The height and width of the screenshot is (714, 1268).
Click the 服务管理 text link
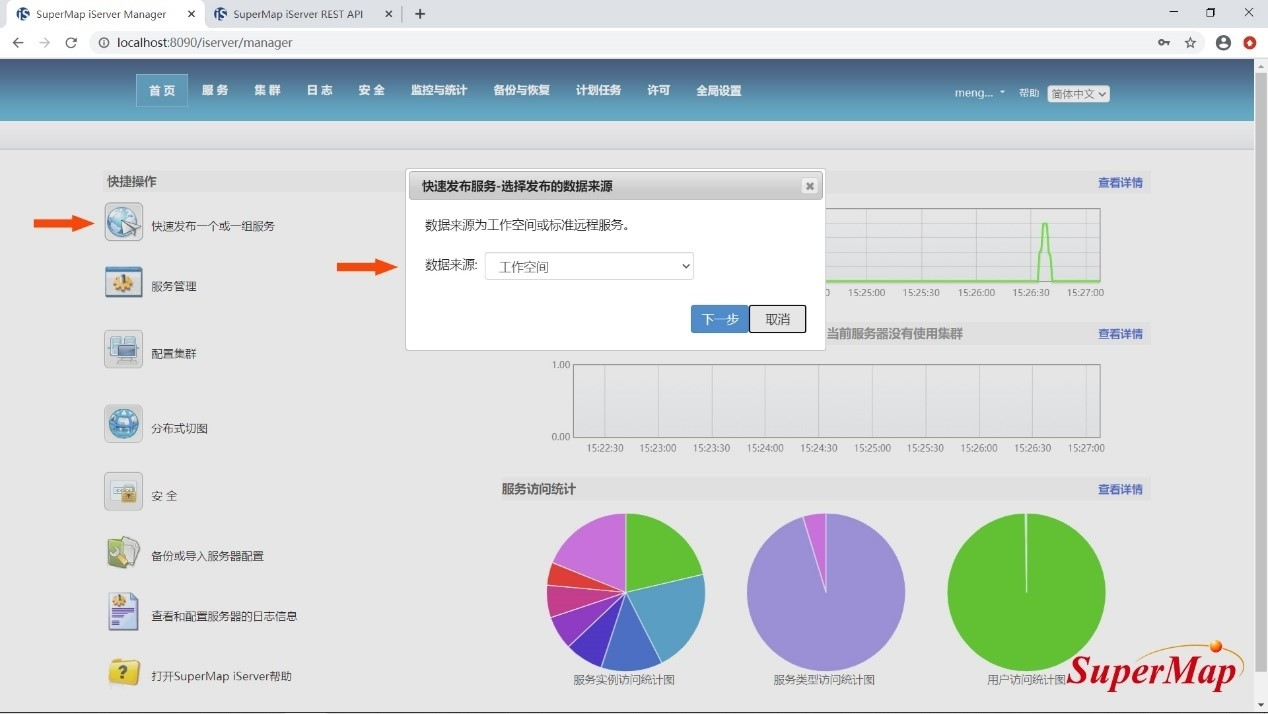174,286
